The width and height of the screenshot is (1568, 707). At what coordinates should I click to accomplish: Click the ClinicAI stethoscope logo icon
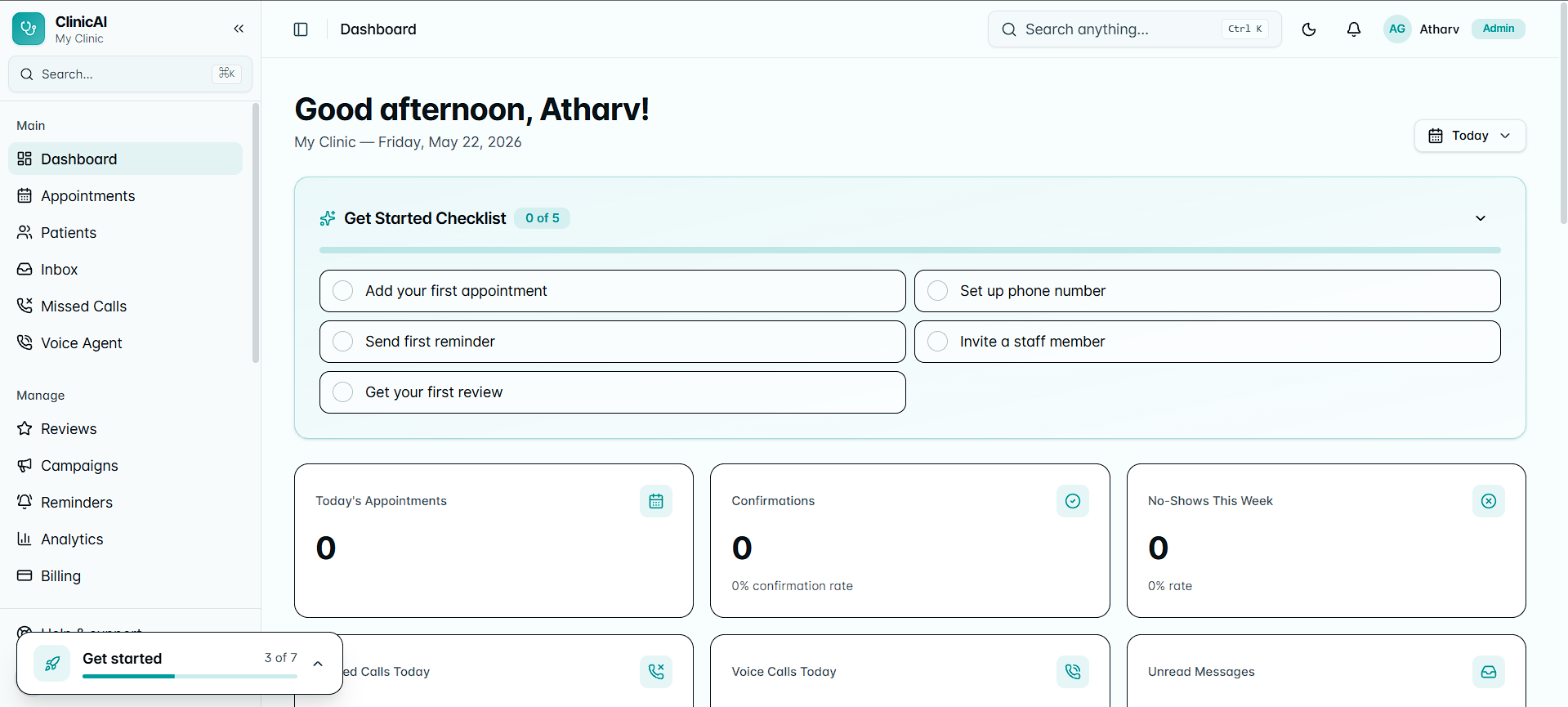coord(29,29)
